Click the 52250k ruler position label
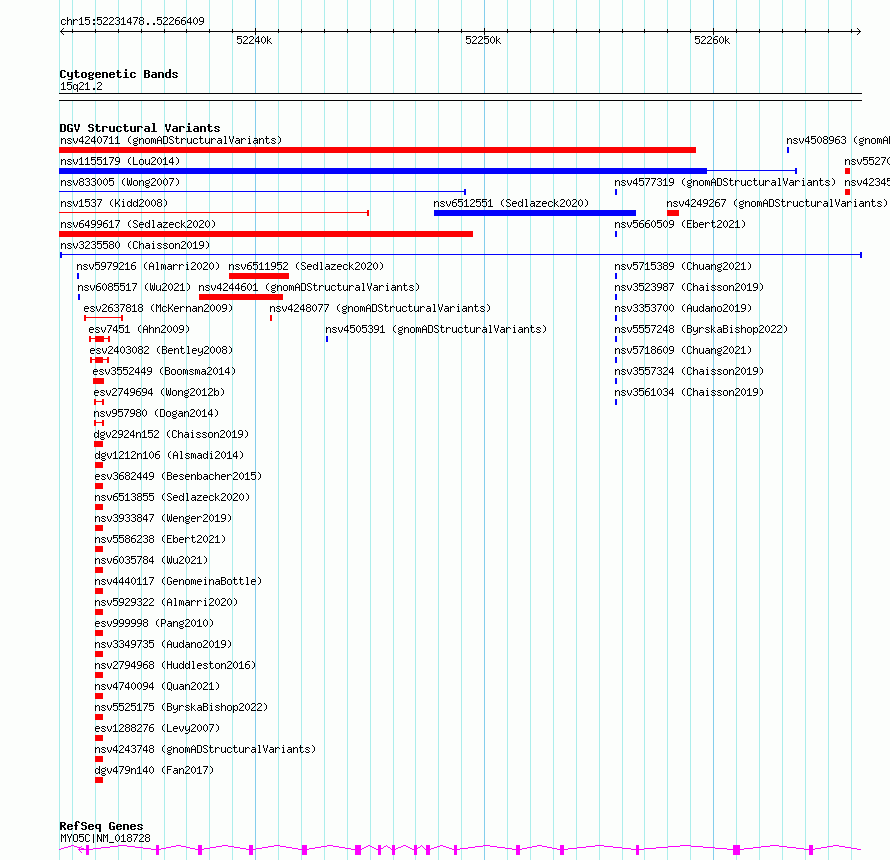 click(x=483, y=40)
